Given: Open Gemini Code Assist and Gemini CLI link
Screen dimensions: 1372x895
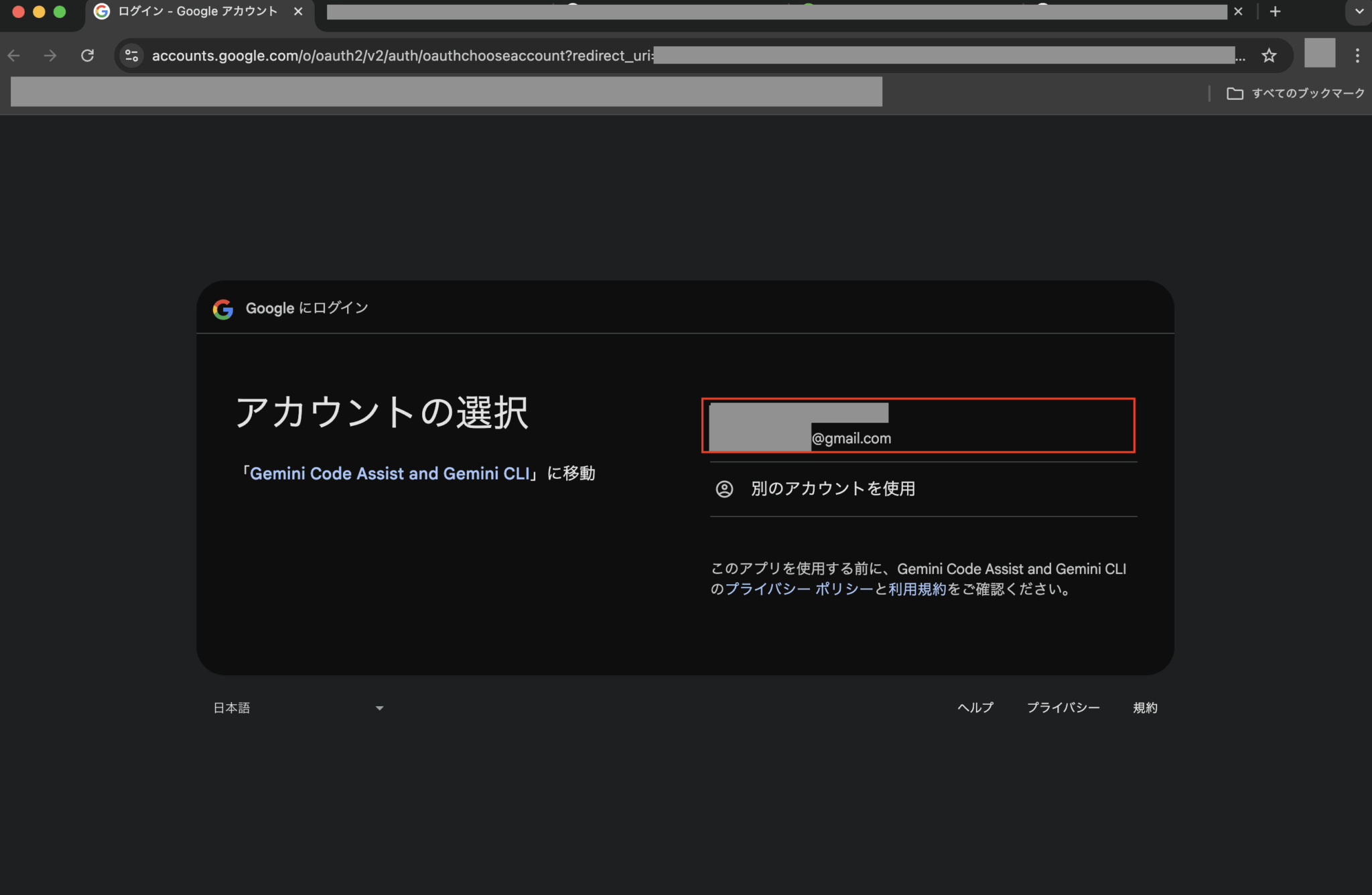Looking at the screenshot, I should pos(390,474).
